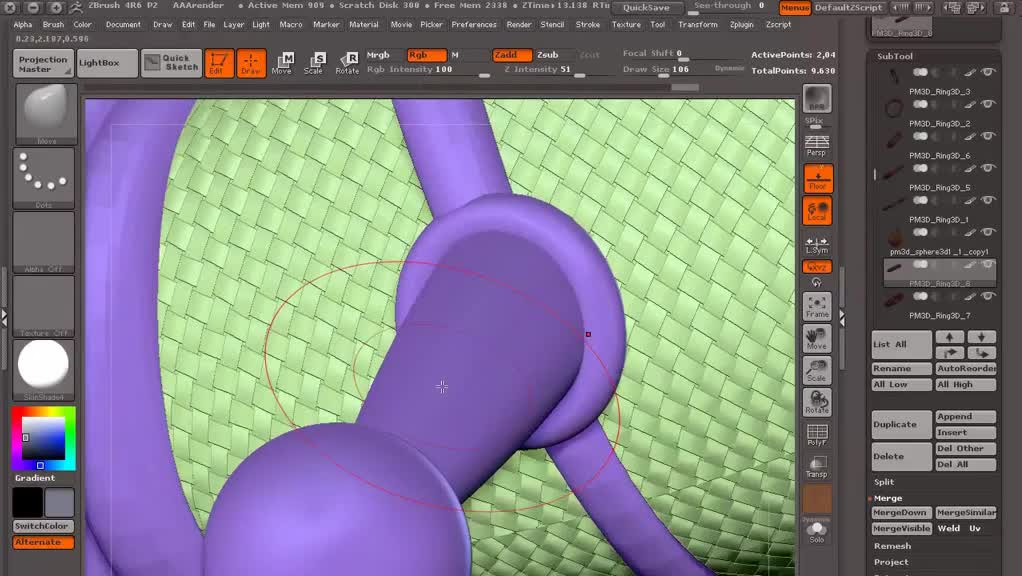Click the canvas Move navigation icon
Screen dimensions: 1022x576
(x=817, y=339)
